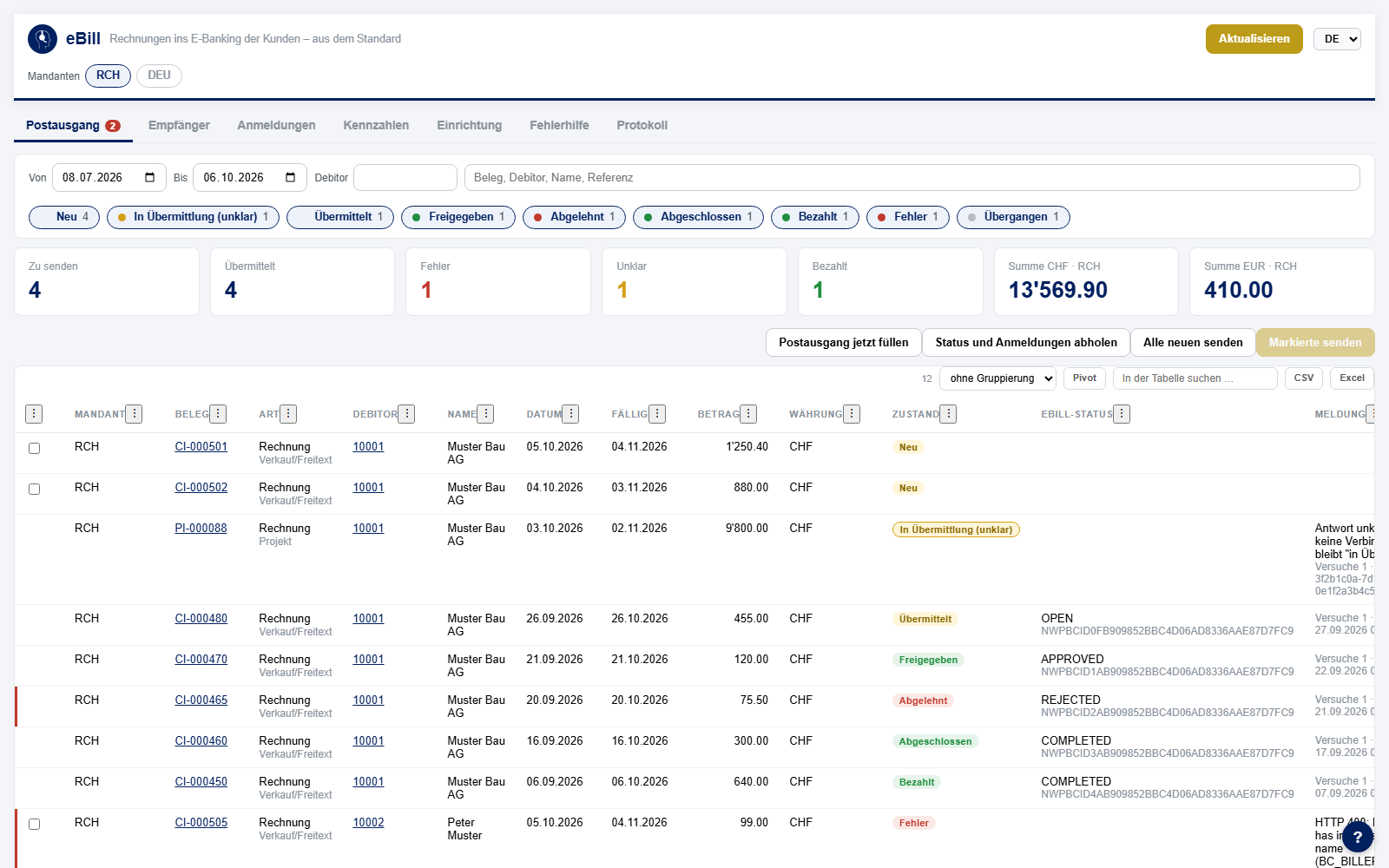Open the Bis date calendar picker icon
The image size is (1389, 868).
tap(290, 177)
